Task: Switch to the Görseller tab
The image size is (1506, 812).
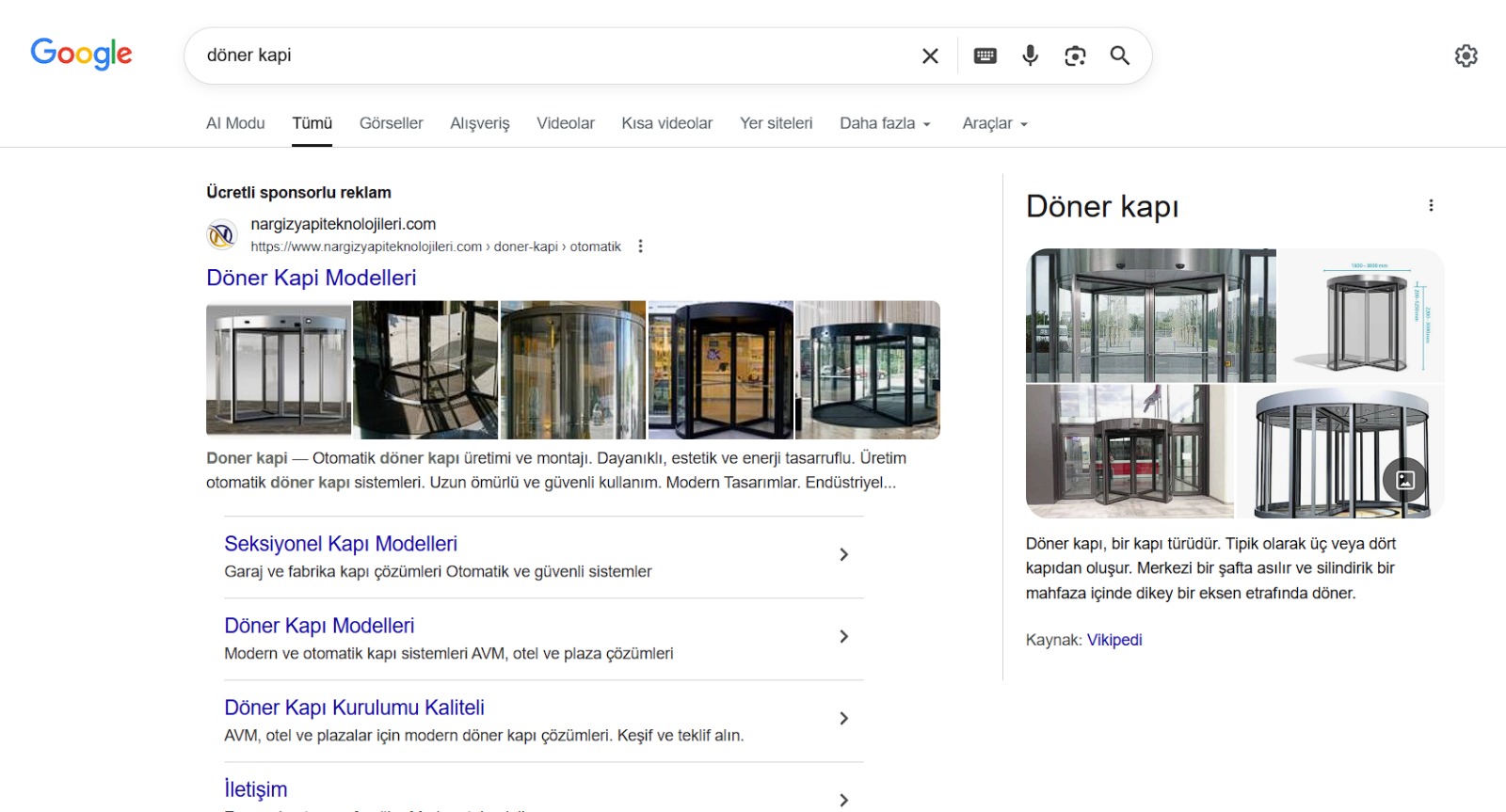Action: 391,123
